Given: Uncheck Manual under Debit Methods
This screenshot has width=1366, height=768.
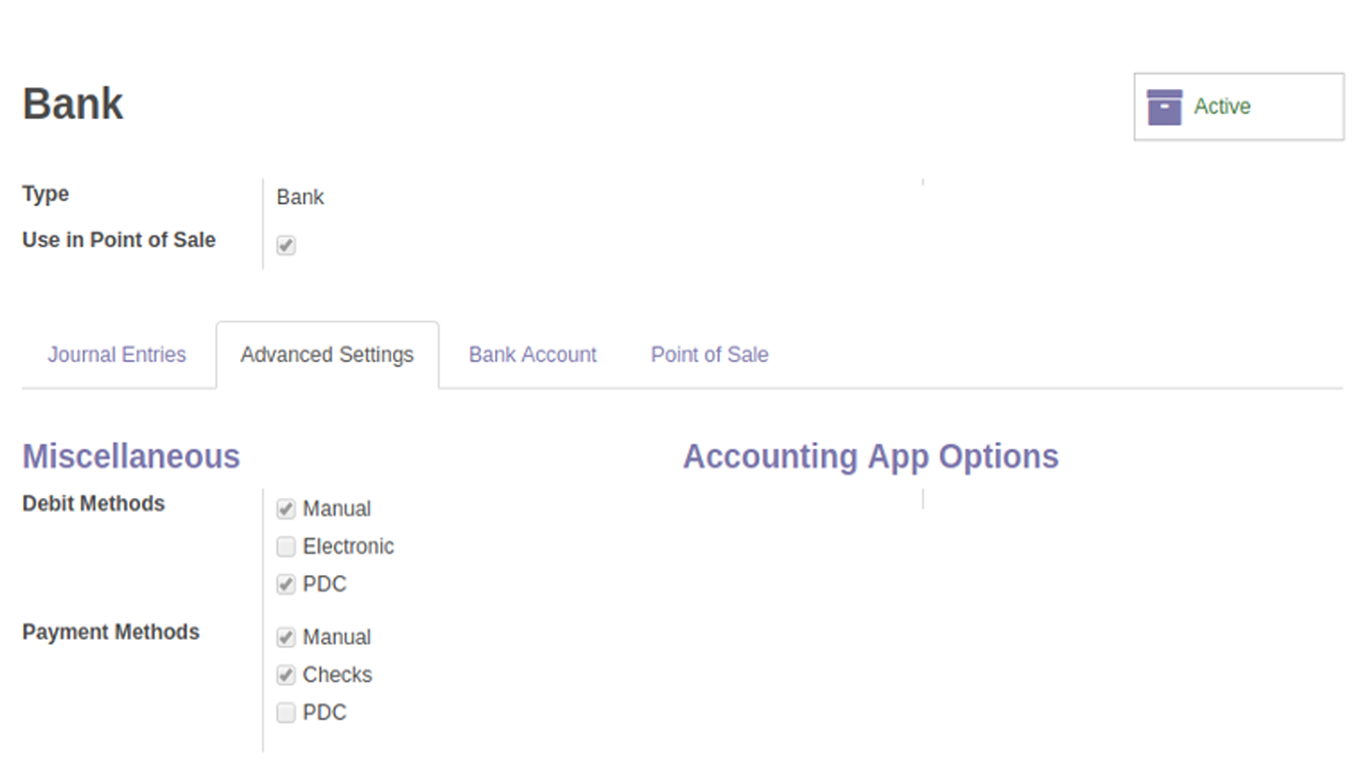Looking at the screenshot, I should [286, 509].
